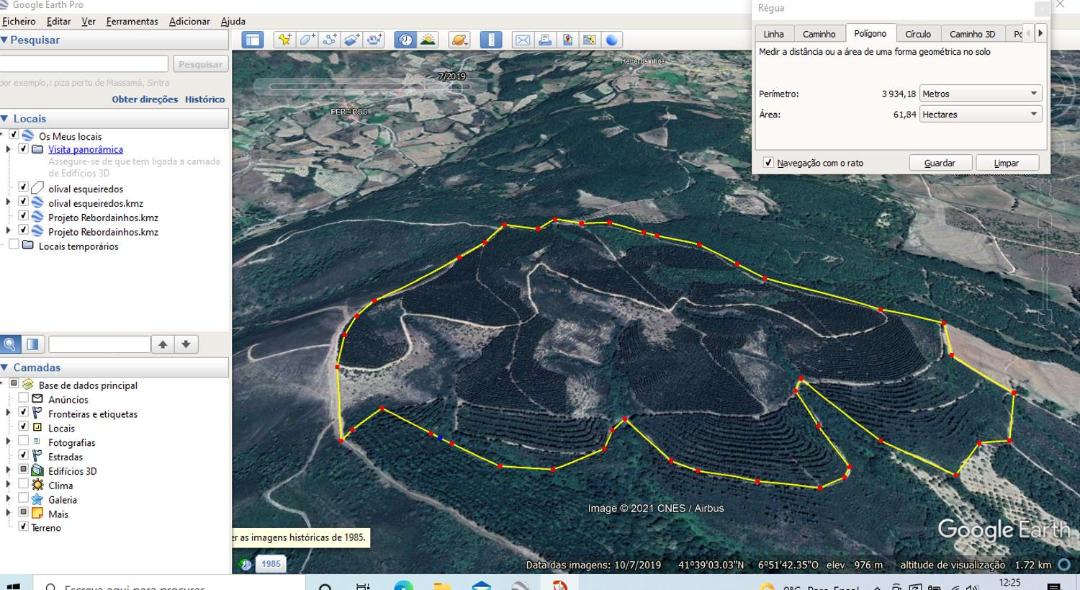Viewport: 1080px width, 590px height.
Task: Show historical imagery clock tool
Action: pyautogui.click(x=405, y=40)
